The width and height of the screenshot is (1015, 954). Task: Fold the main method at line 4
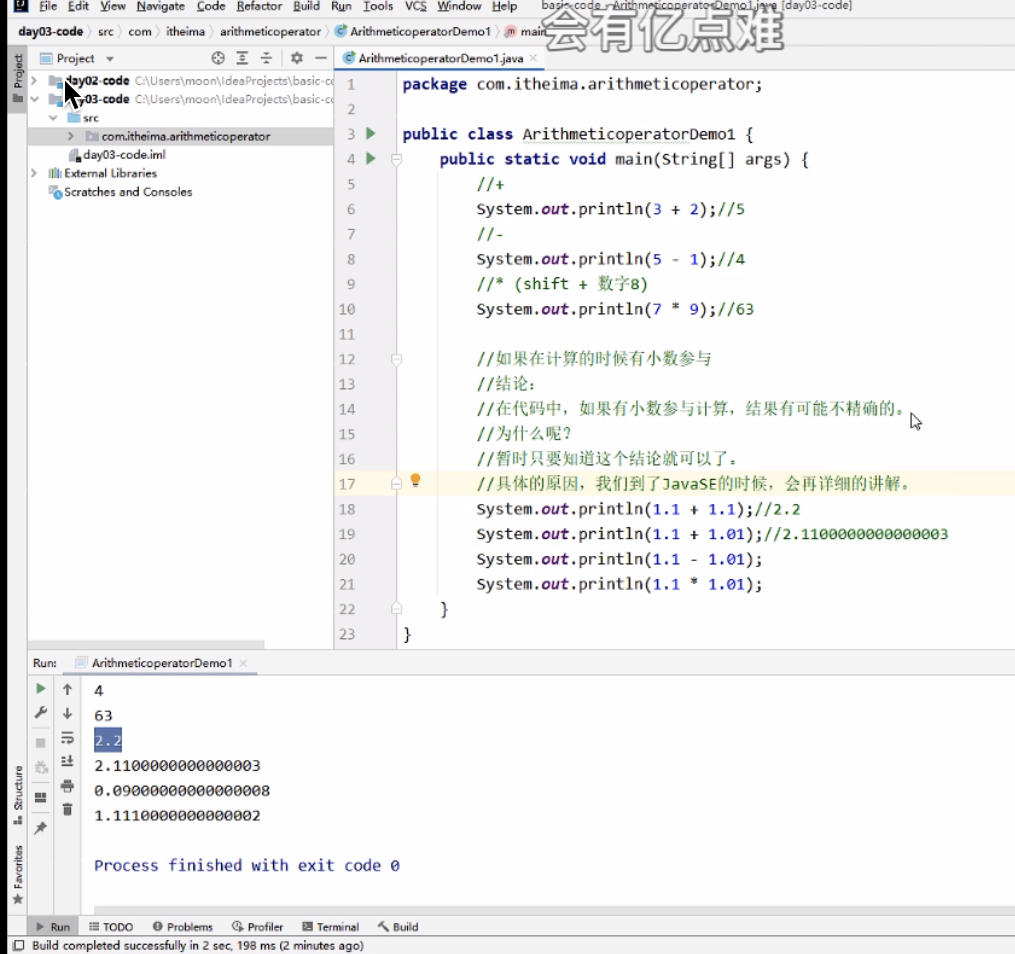(x=397, y=159)
